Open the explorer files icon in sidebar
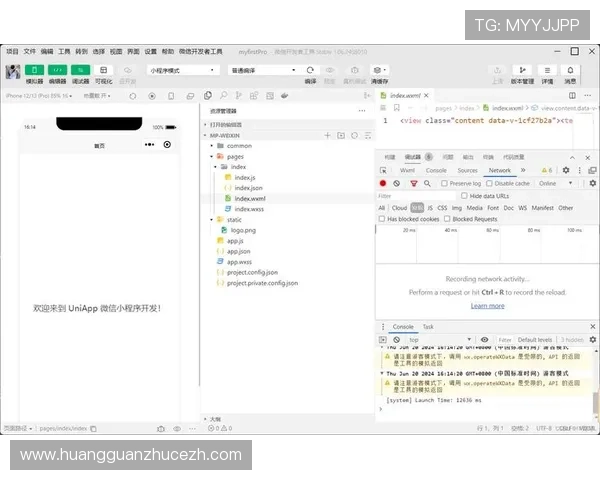 click(208, 96)
